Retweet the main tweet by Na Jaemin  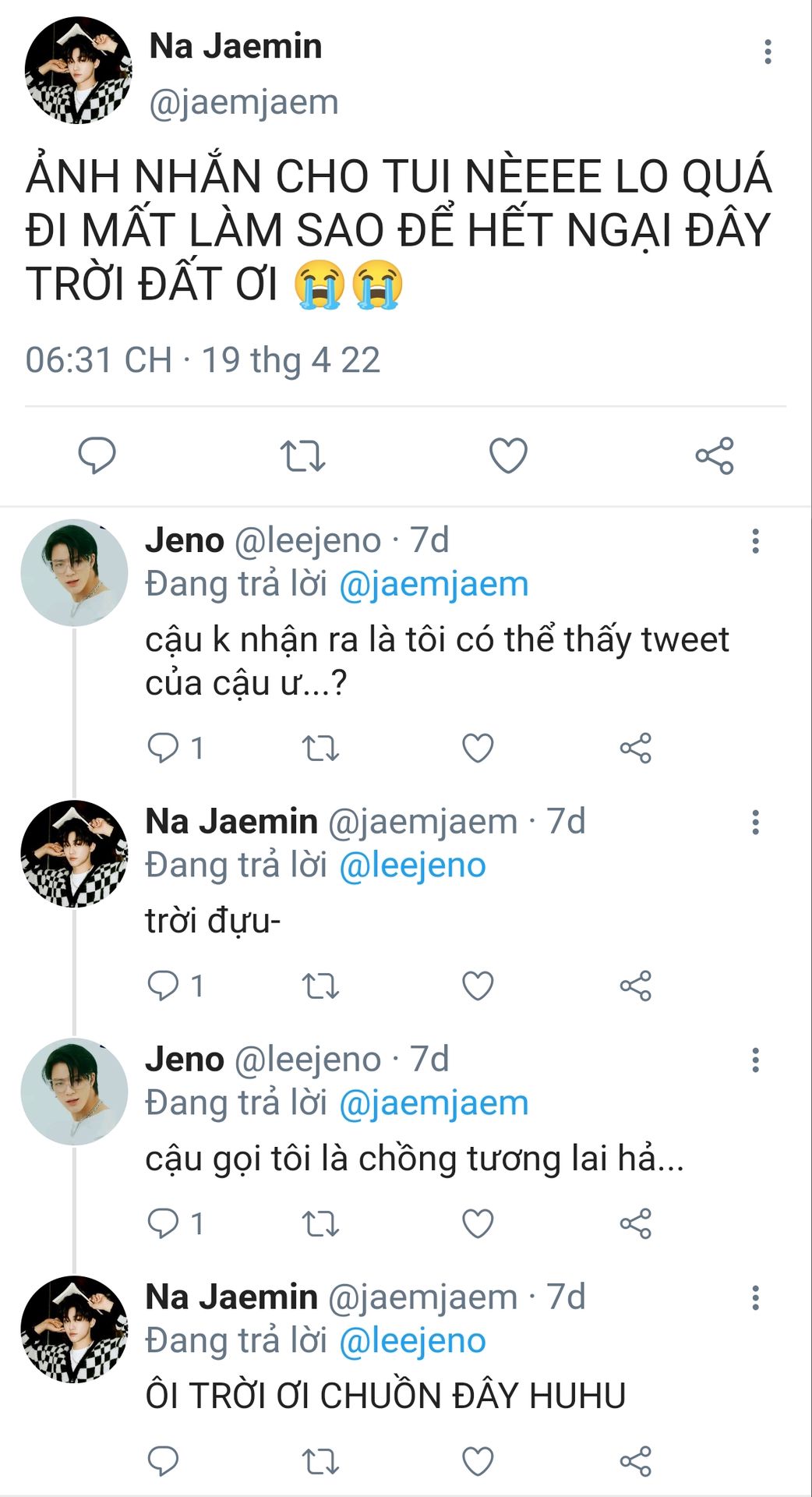[302, 456]
